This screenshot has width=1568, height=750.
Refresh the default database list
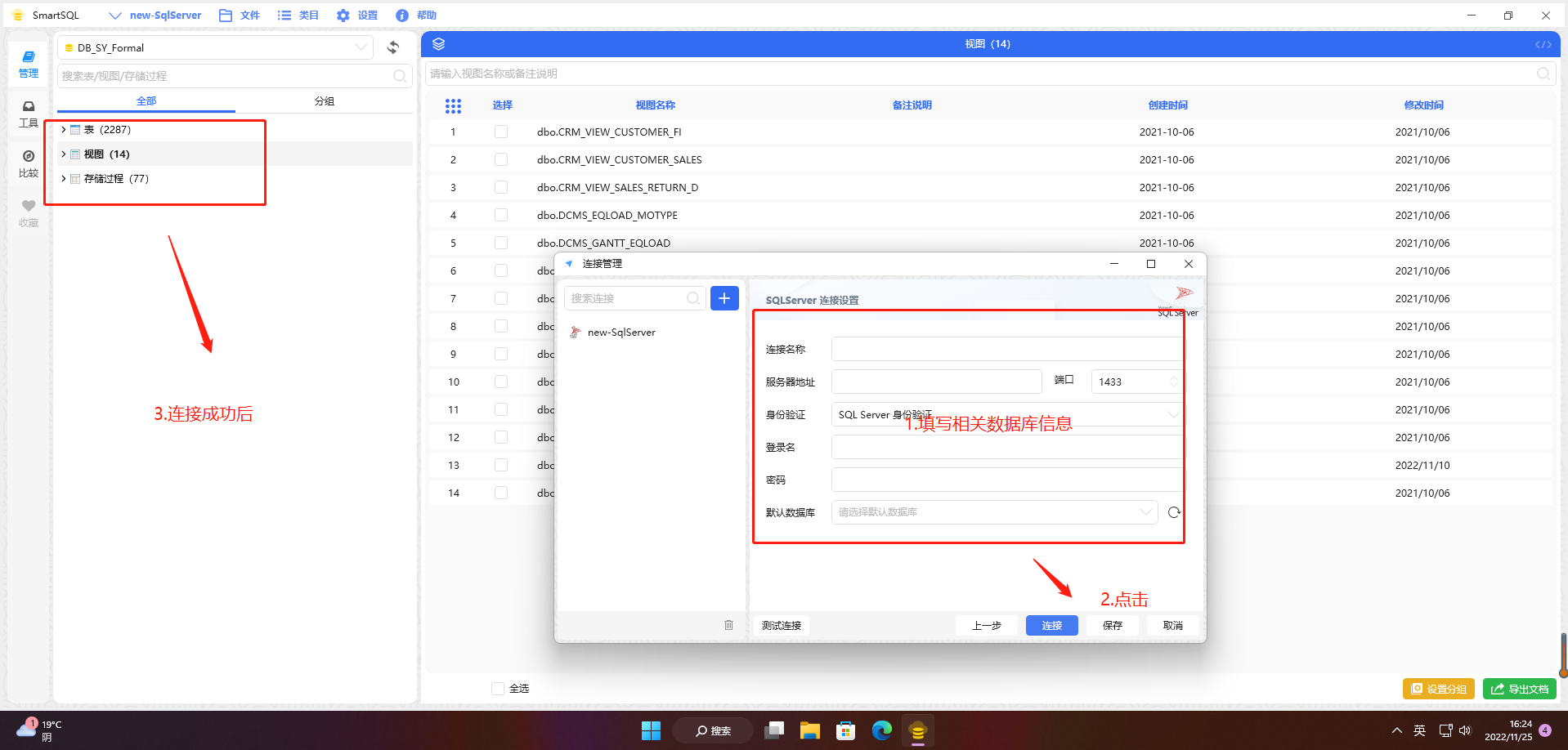[1174, 512]
